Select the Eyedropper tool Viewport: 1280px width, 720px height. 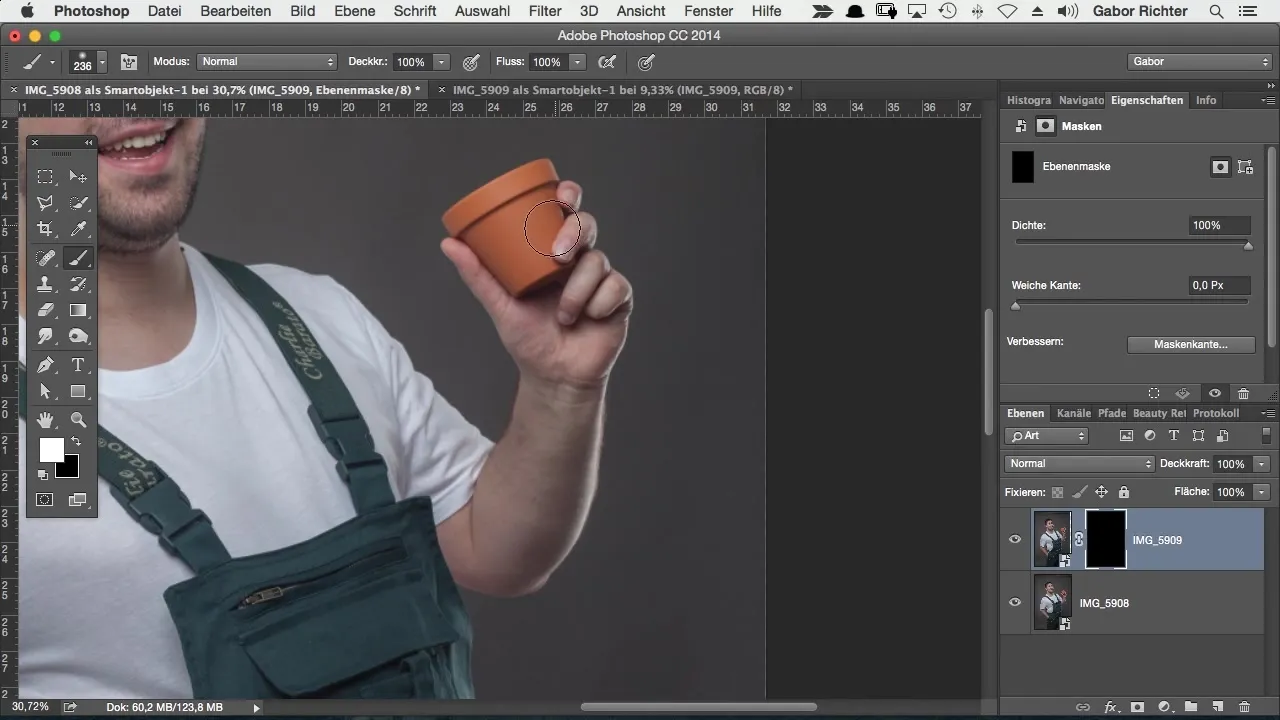[x=78, y=229]
